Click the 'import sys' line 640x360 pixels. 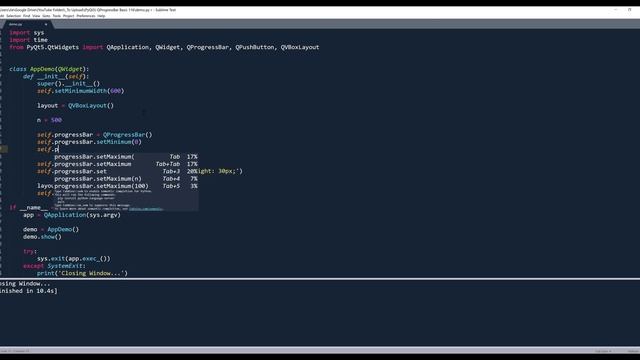(27, 33)
